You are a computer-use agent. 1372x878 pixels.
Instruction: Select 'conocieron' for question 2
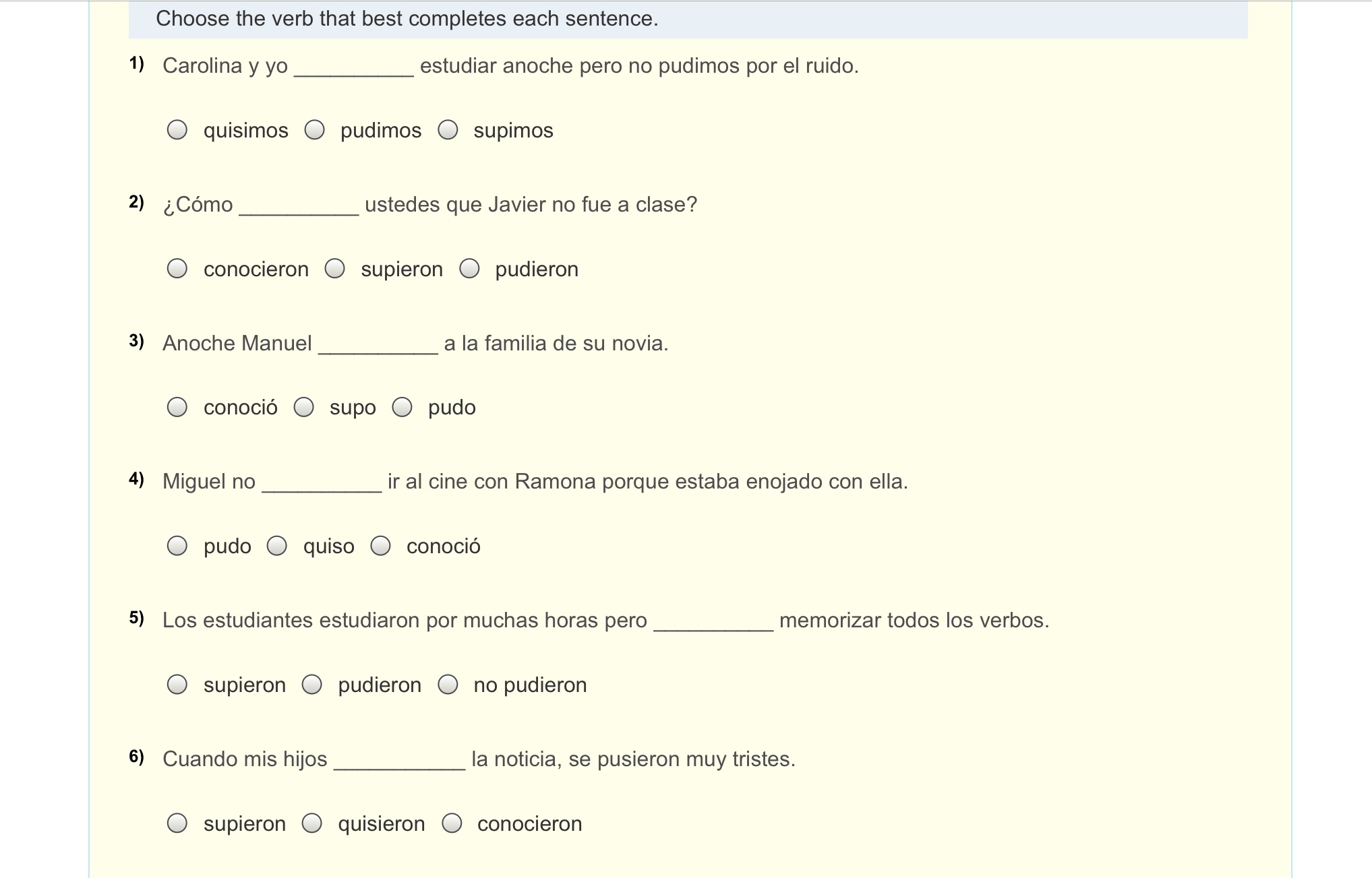tap(177, 269)
